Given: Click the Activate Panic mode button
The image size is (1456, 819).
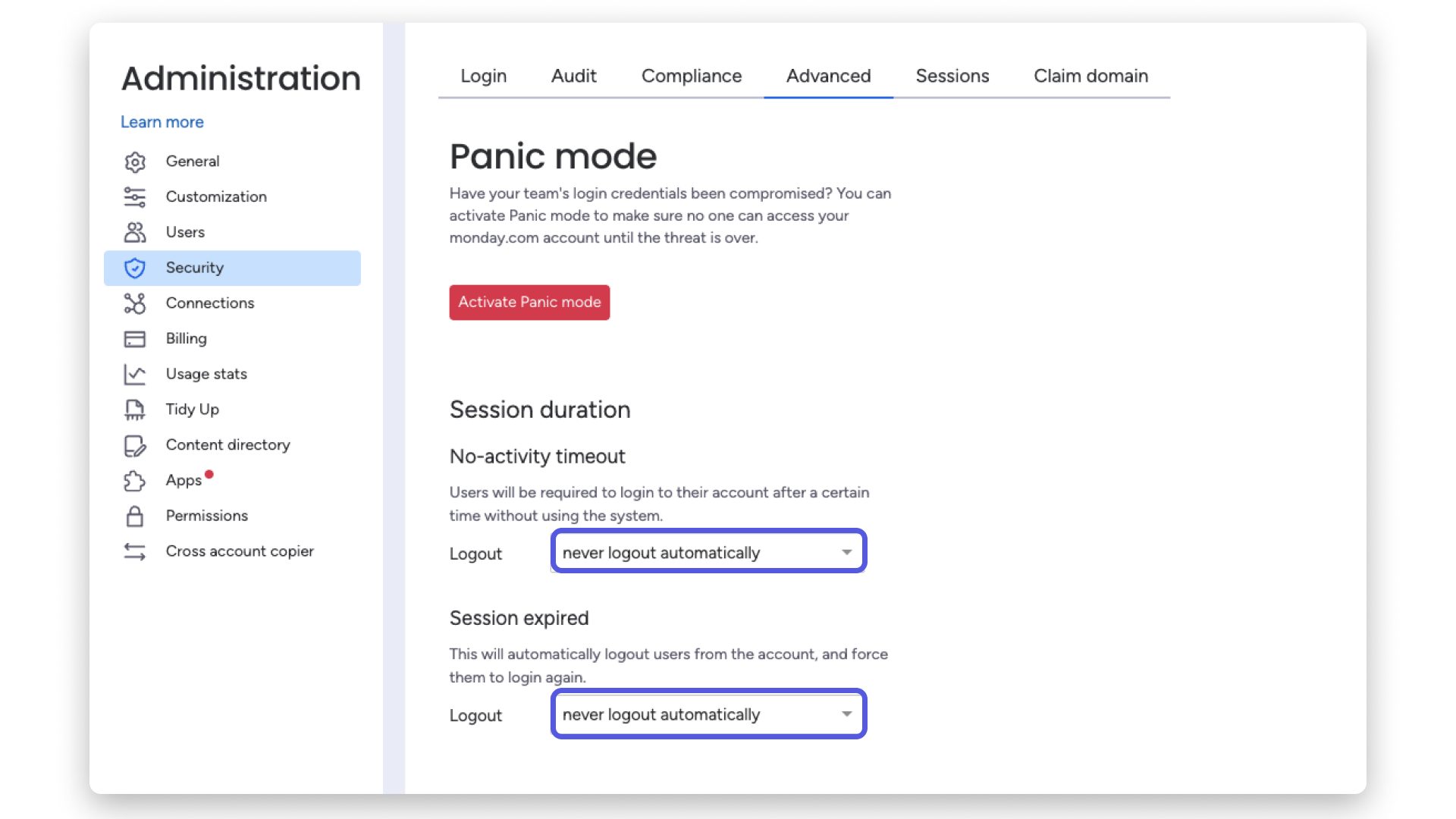Looking at the screenshot, I should (x=529, y=302).
